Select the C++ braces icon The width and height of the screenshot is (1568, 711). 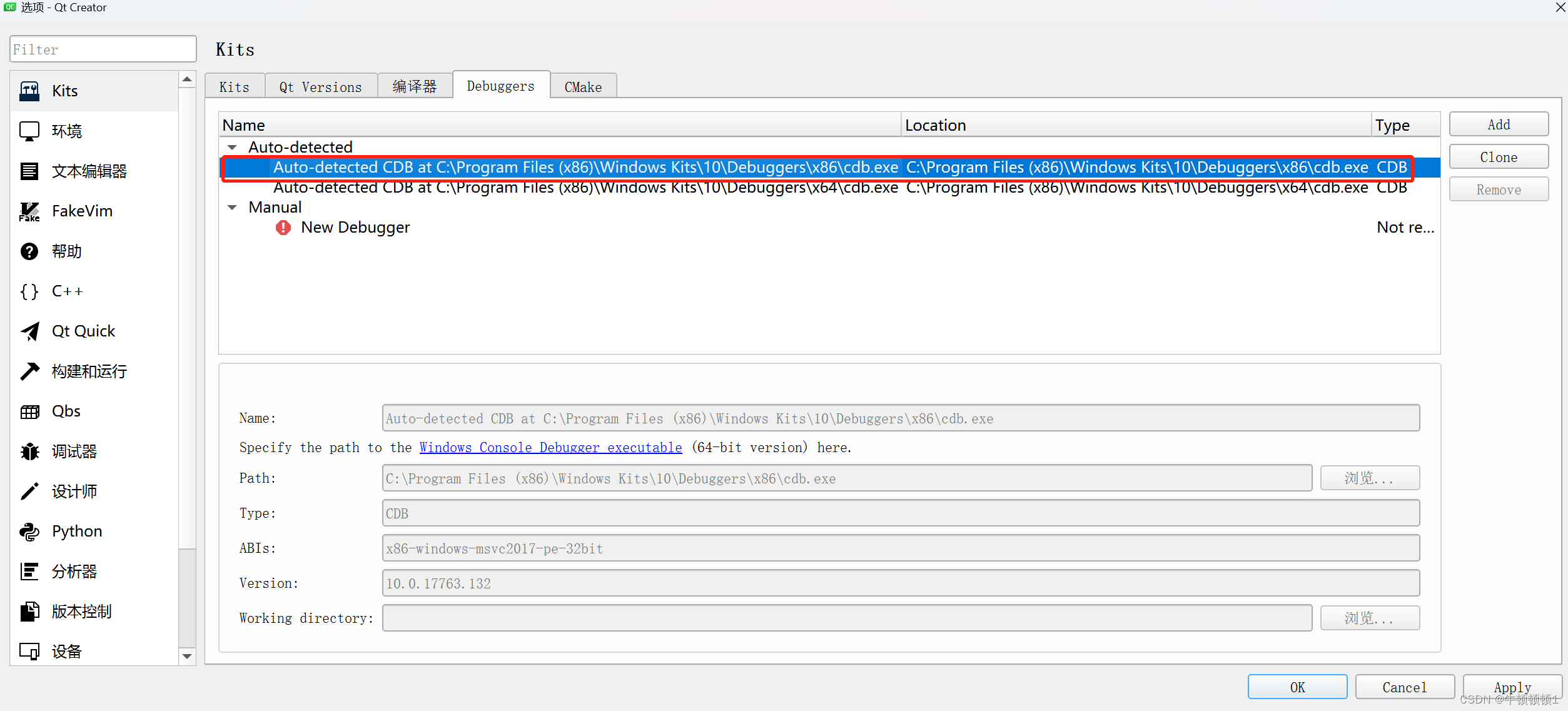tap(29, 291)
